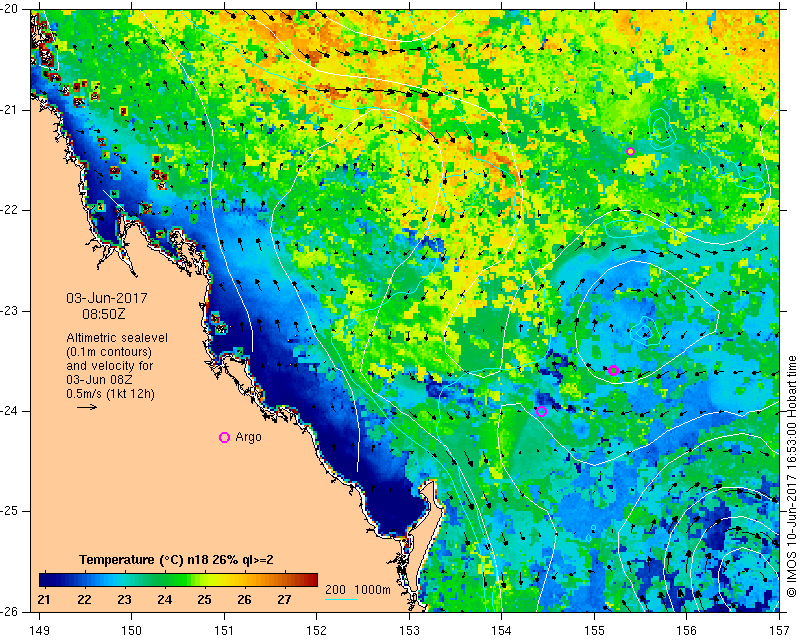Click the latitude axis label -25
800x640 pixels.
point(9,512)
